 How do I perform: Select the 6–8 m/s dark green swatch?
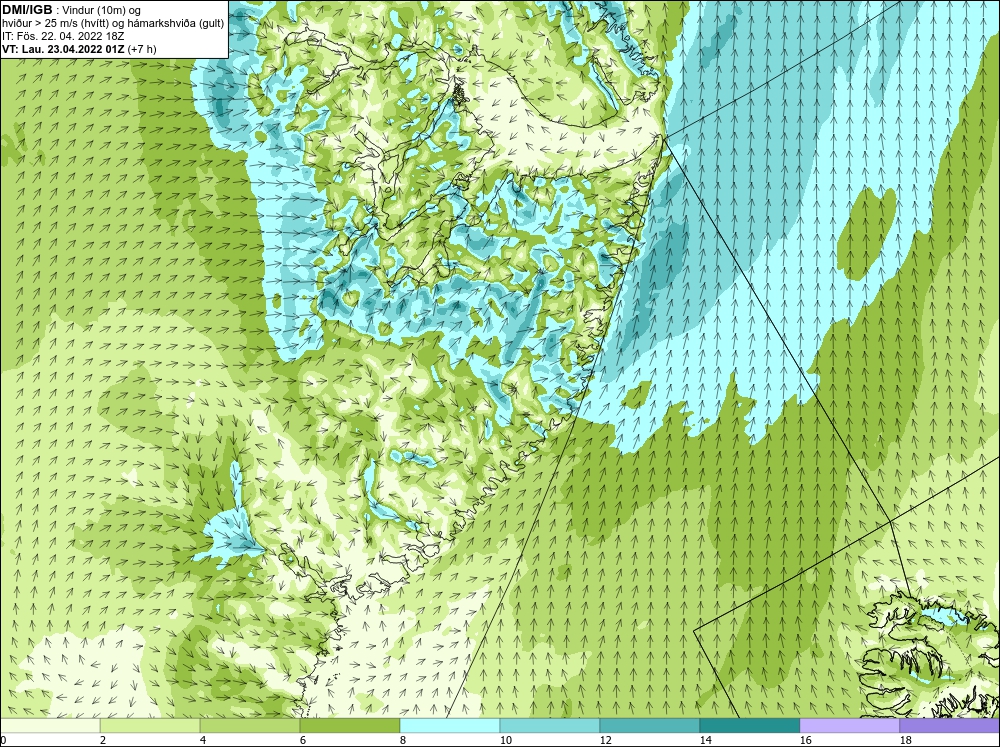coord(349,726)
